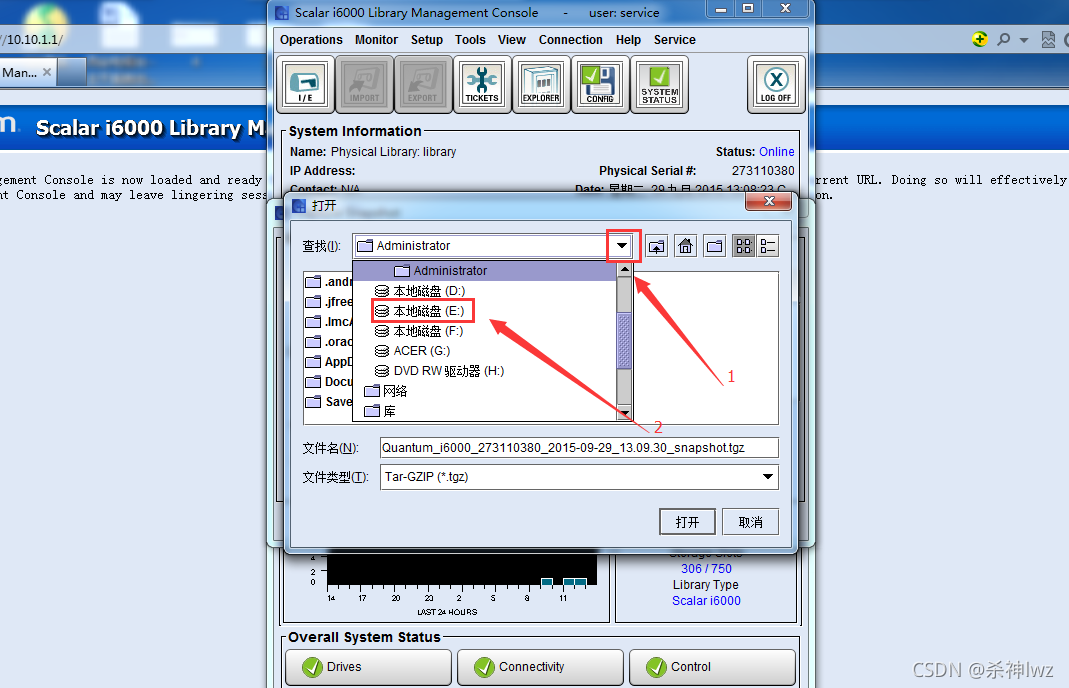Viewport: 1069px width, 688px height.
Task: Open the Setup menu
Action: pos(427,40)
